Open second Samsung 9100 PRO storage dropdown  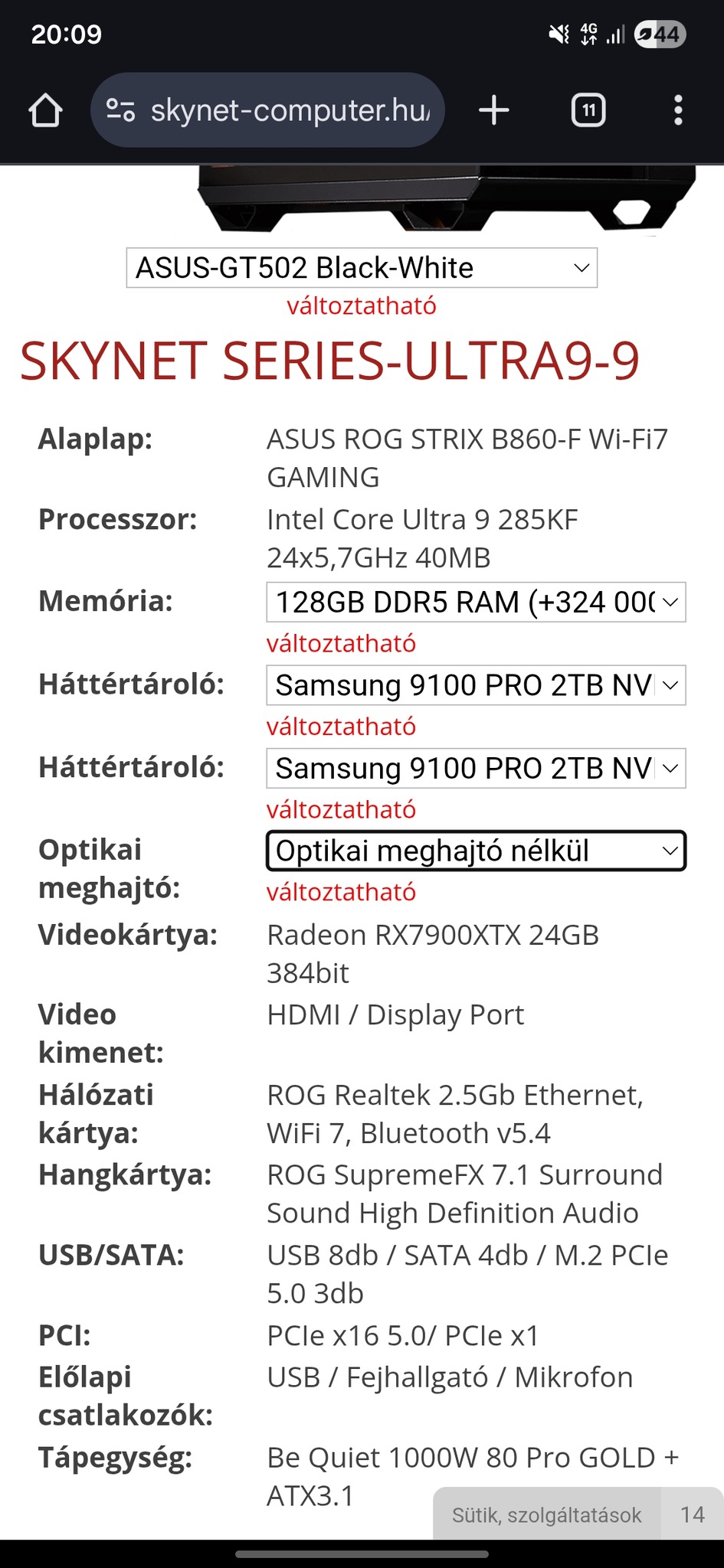476,768
